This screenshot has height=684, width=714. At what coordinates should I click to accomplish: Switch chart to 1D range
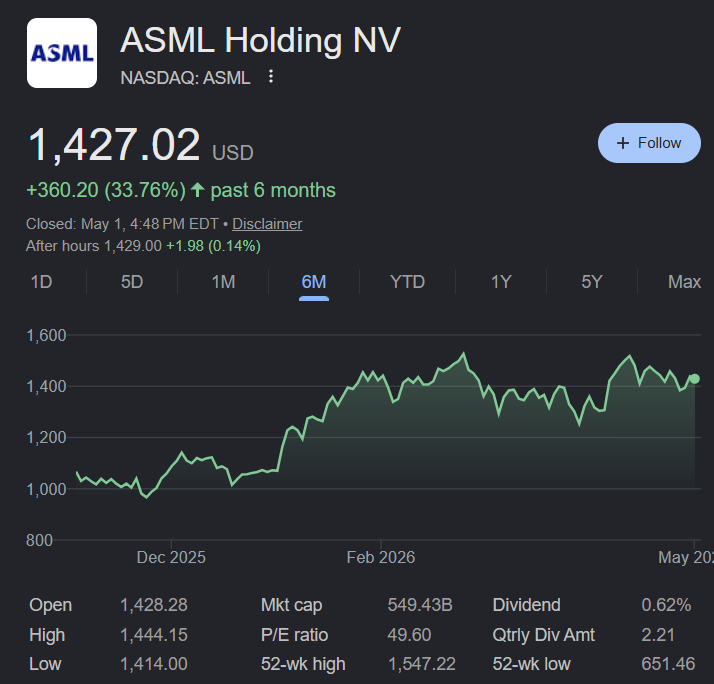pyautogui.click(x=41, y=282)
